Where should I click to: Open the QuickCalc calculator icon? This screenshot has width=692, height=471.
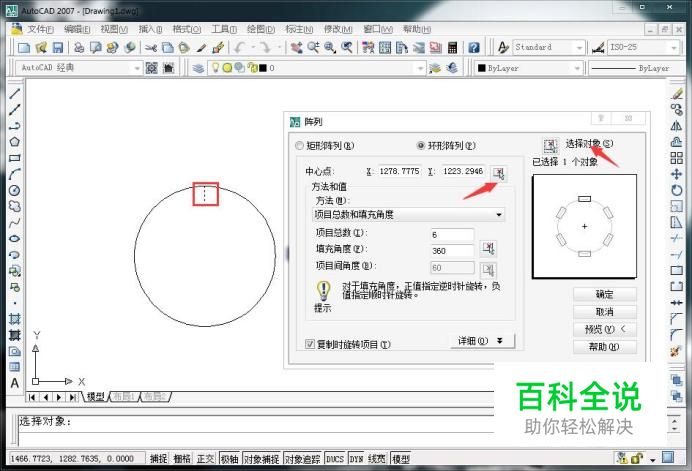452,47
